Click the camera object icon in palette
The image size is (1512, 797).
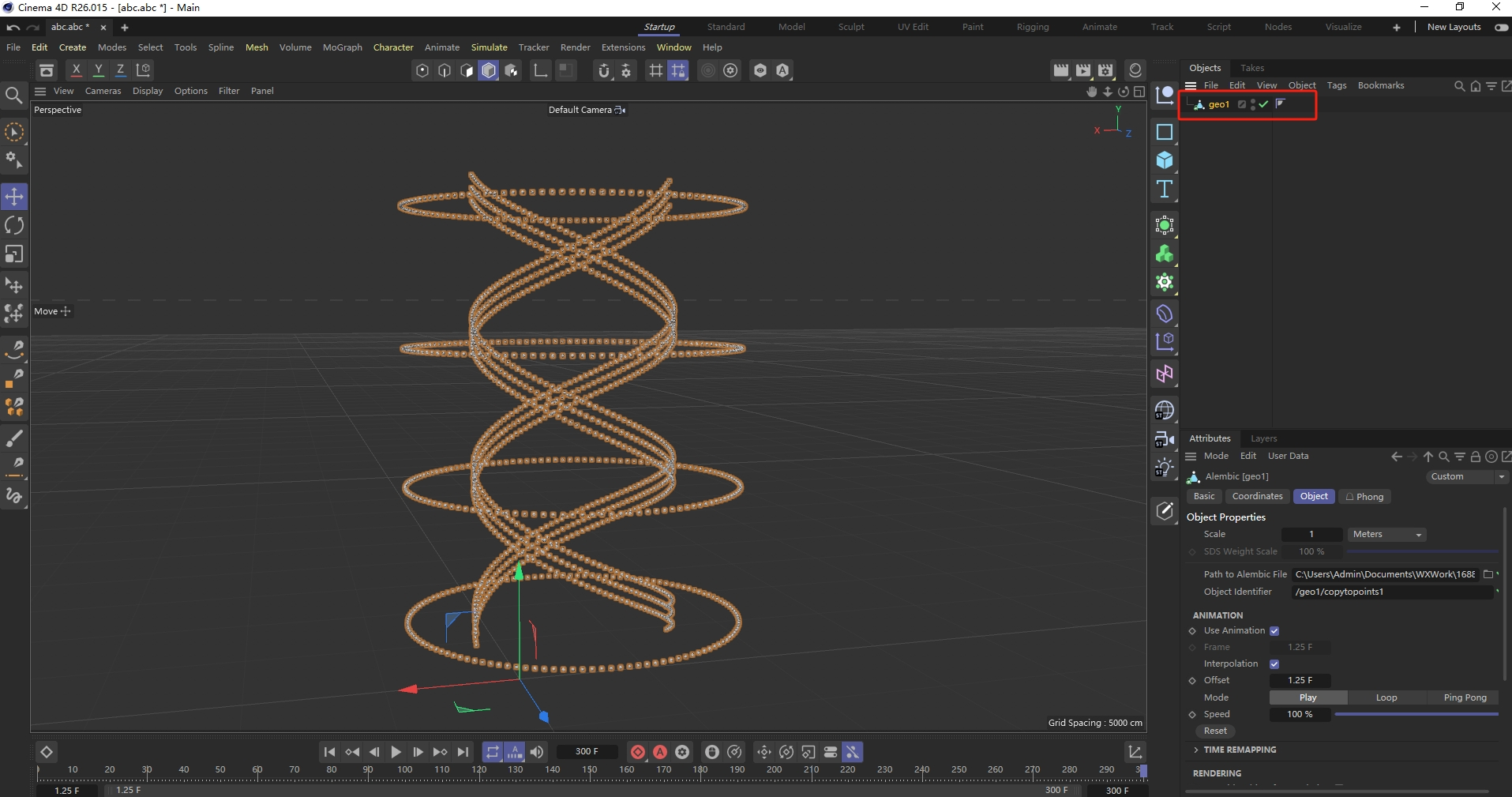(1165, 439)
